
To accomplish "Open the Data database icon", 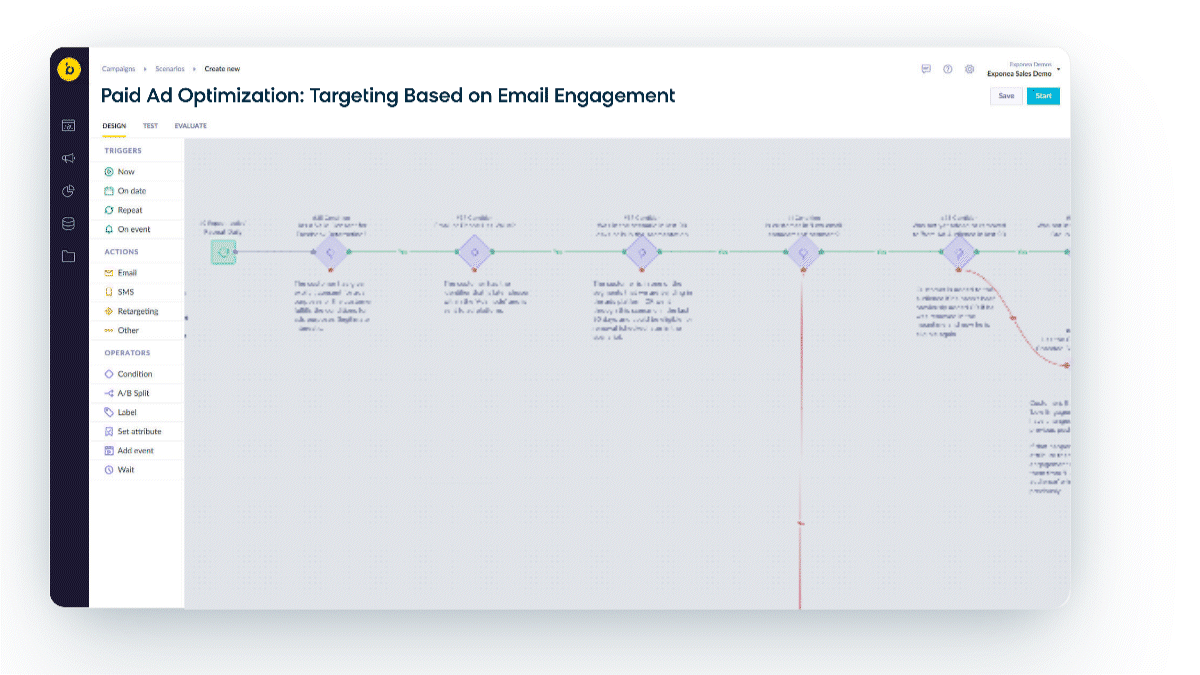I will [69, 223].
